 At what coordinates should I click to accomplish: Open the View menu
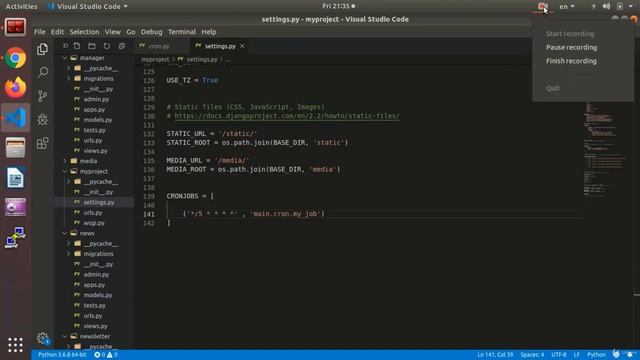[112, 32]
